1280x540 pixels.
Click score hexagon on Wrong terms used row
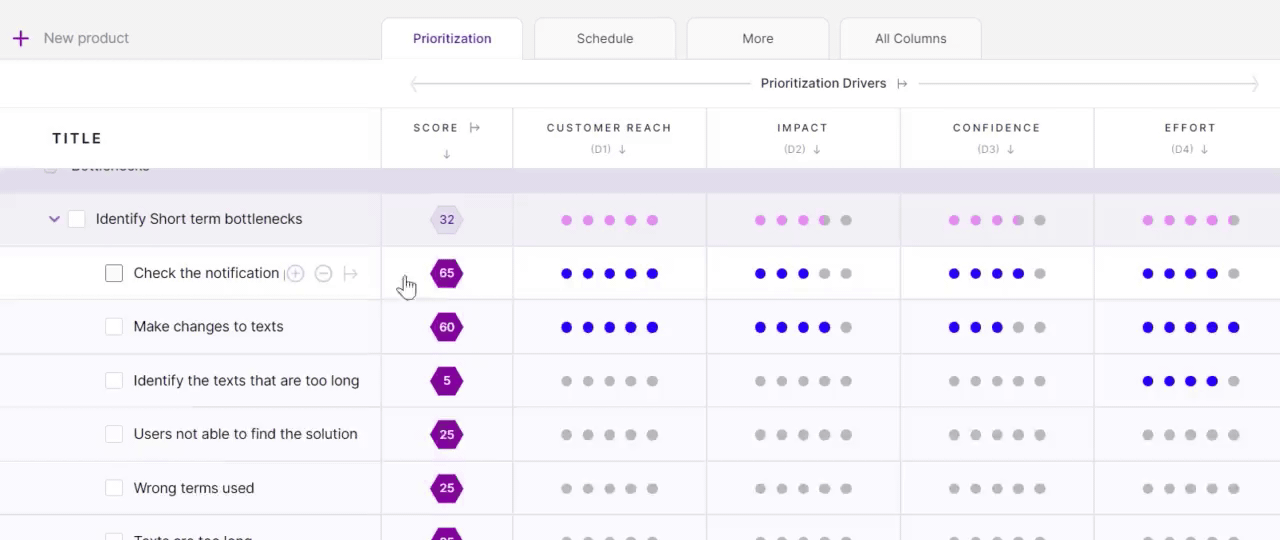[x=447, y=488]
